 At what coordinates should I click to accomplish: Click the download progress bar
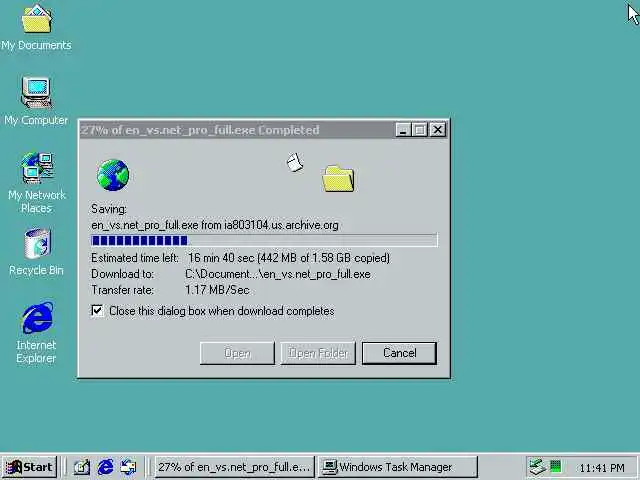(x=264, y=240)
